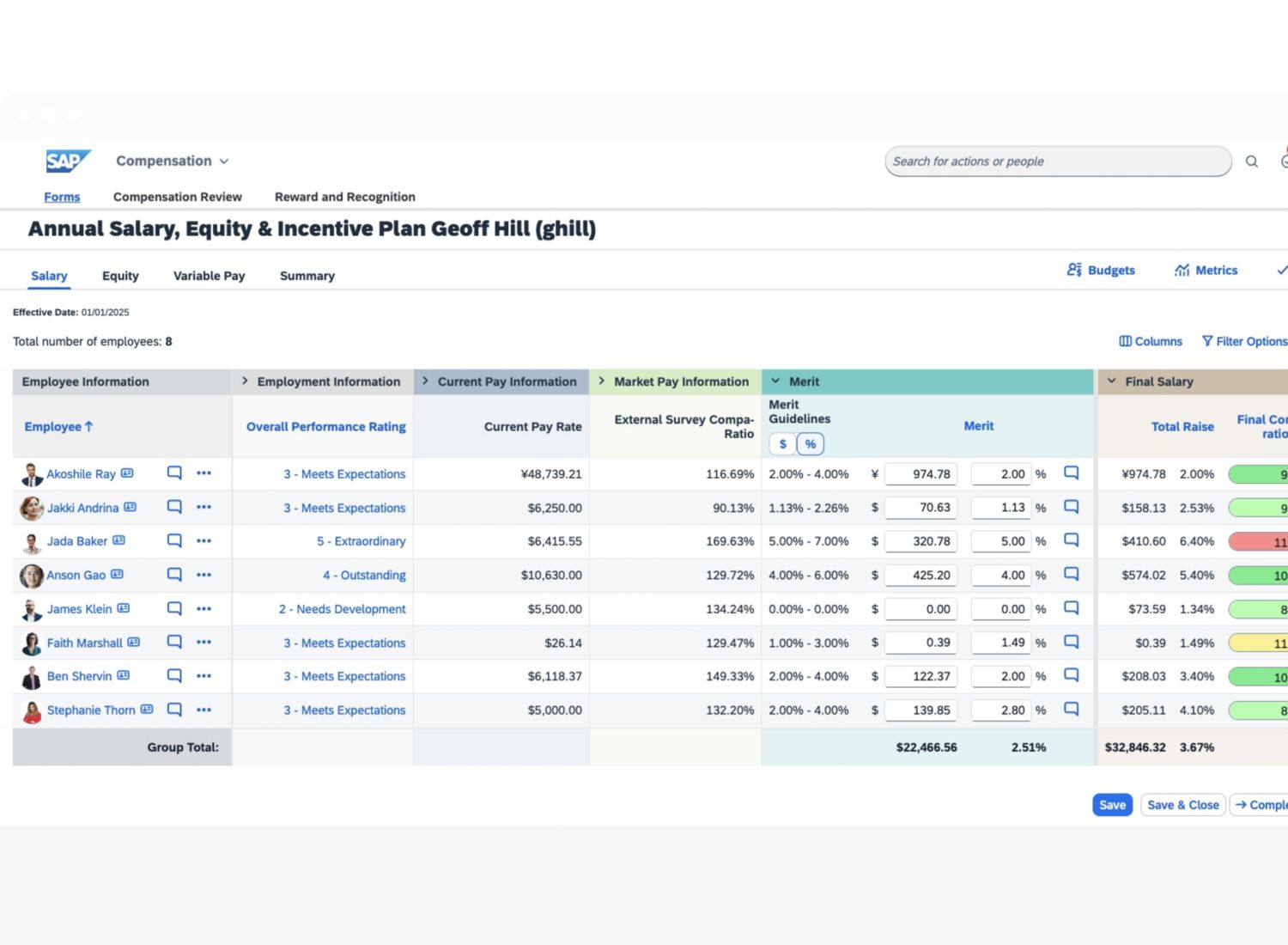Open the Metrics chart view
Screen dimensions: 1288x945
click(1206, 270)
